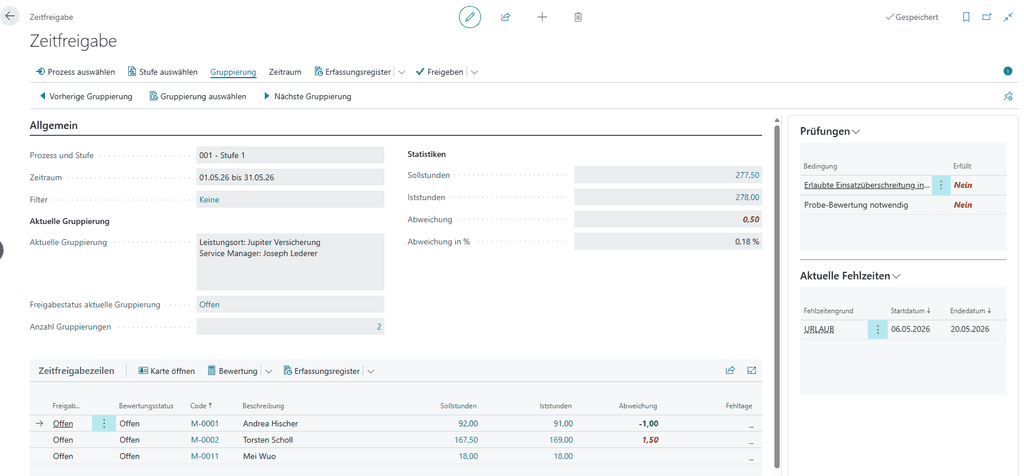Click the pencil edit icon
The height and width of the screenshot is (476, 1024).
[x=470, y=17]
